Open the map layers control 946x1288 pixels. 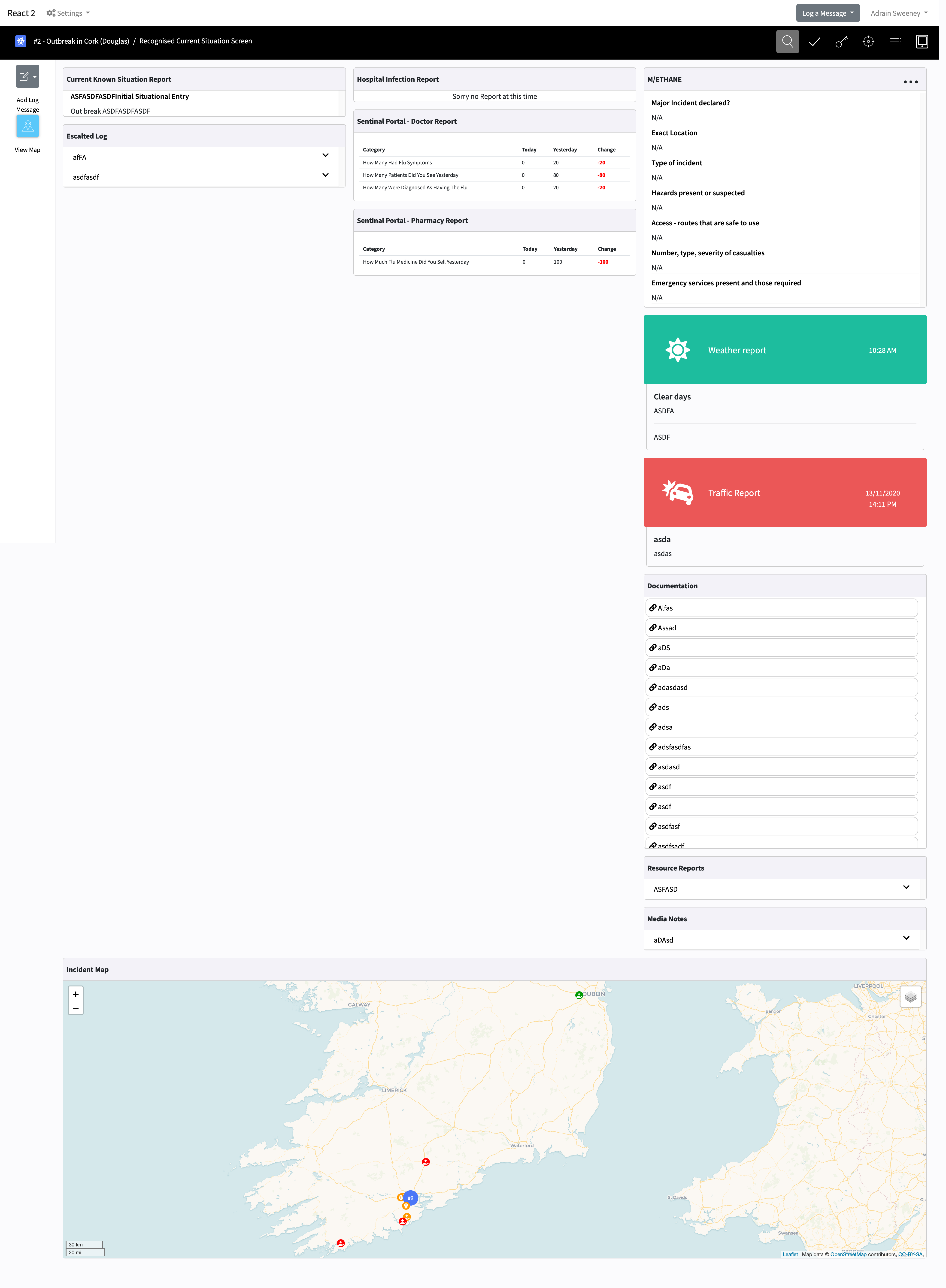coord(910,997)
